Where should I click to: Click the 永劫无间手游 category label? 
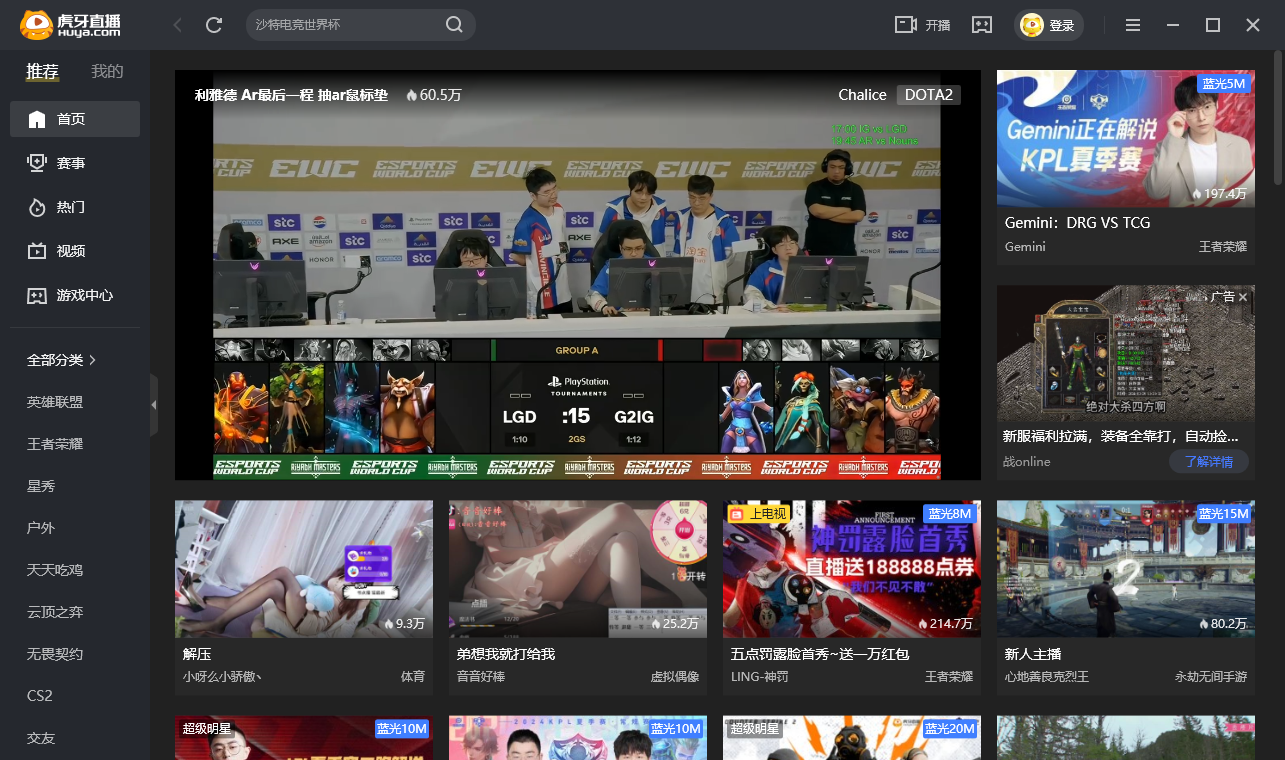point(1211,677)
